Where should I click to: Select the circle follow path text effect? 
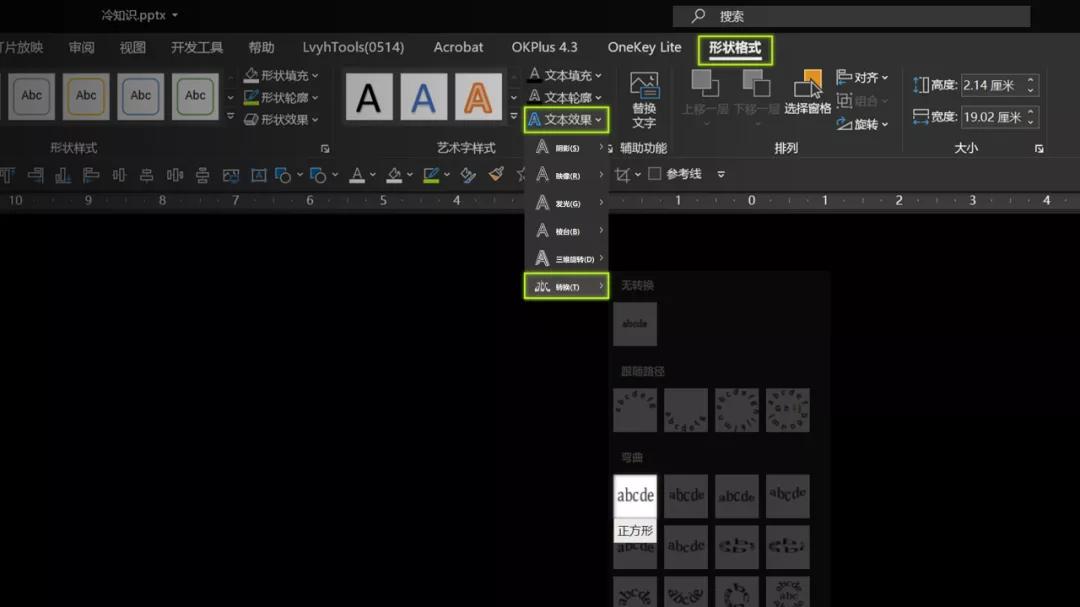pos(737,410)
